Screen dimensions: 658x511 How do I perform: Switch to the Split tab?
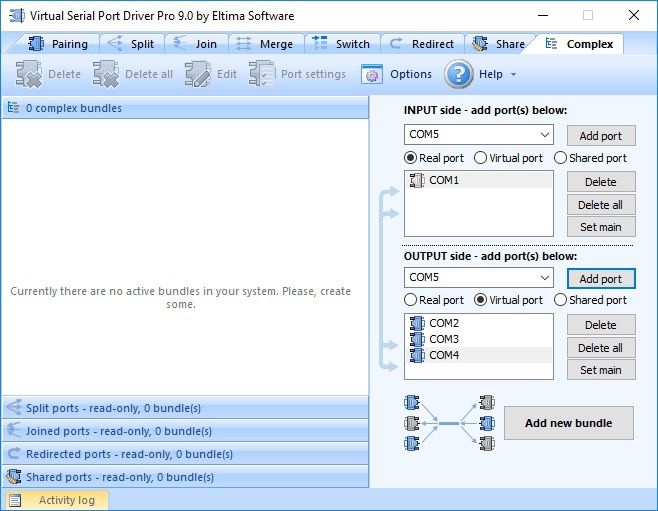coord(132,44)
